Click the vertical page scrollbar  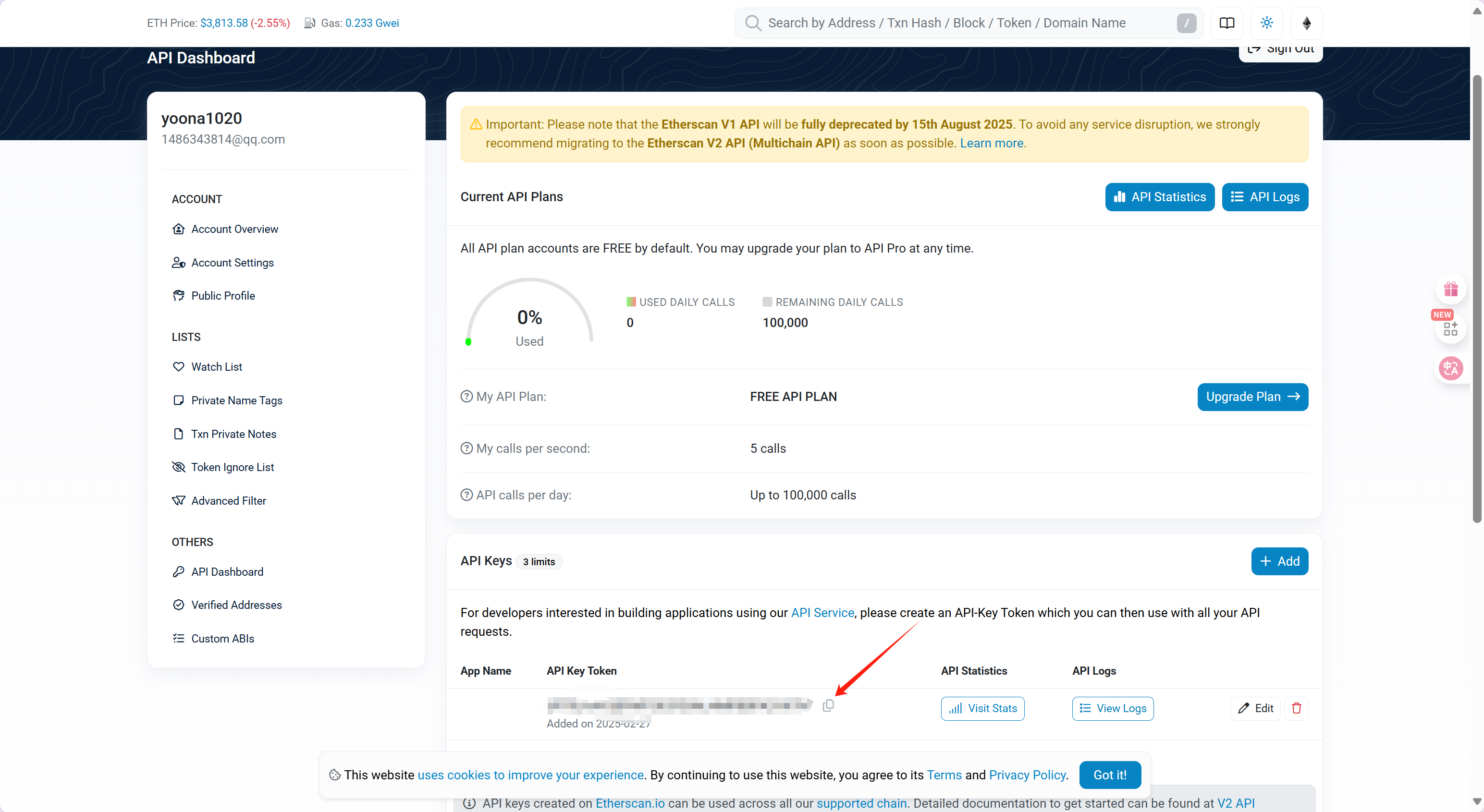1476,299
